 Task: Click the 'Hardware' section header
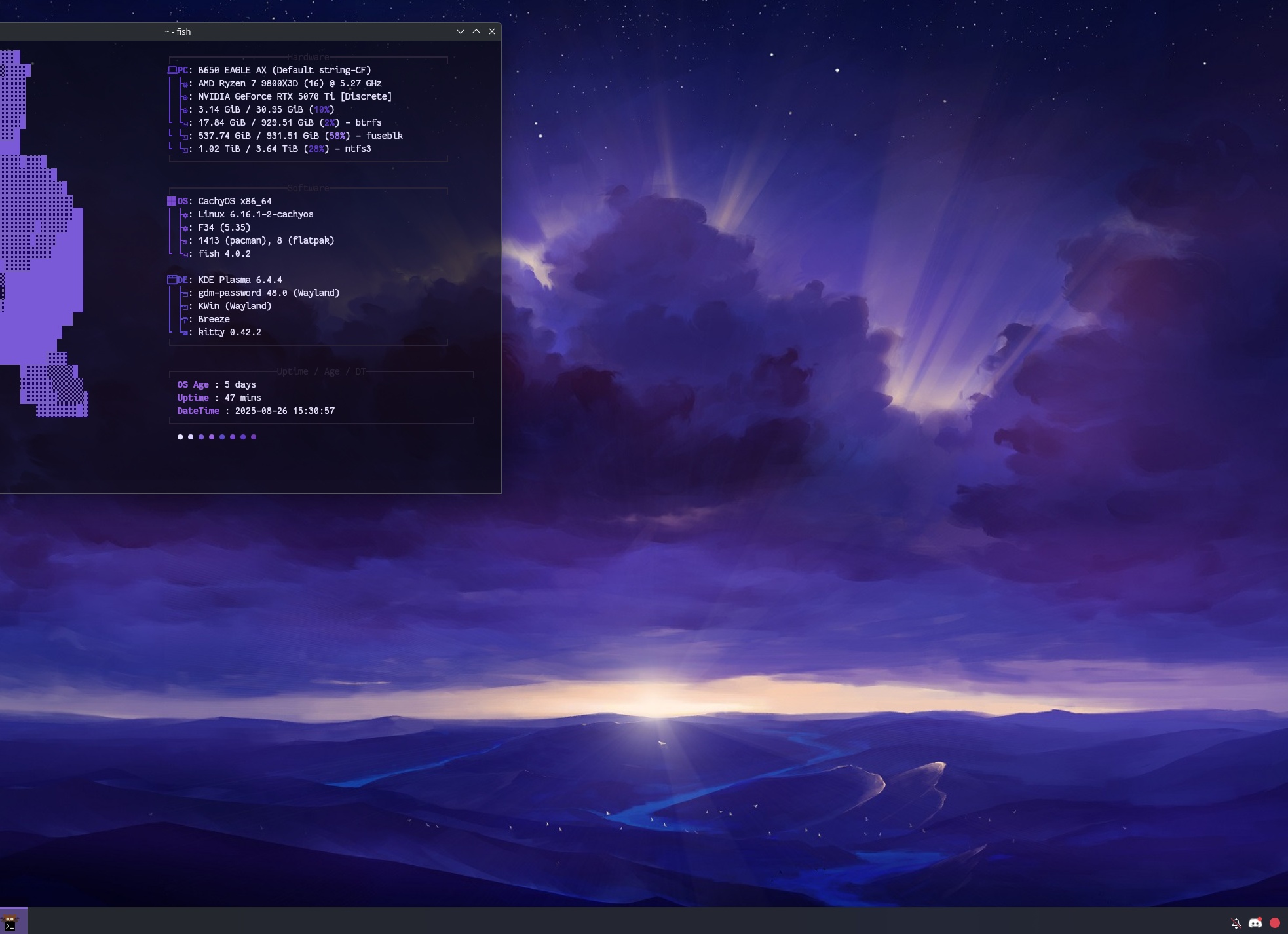(308, 58)
